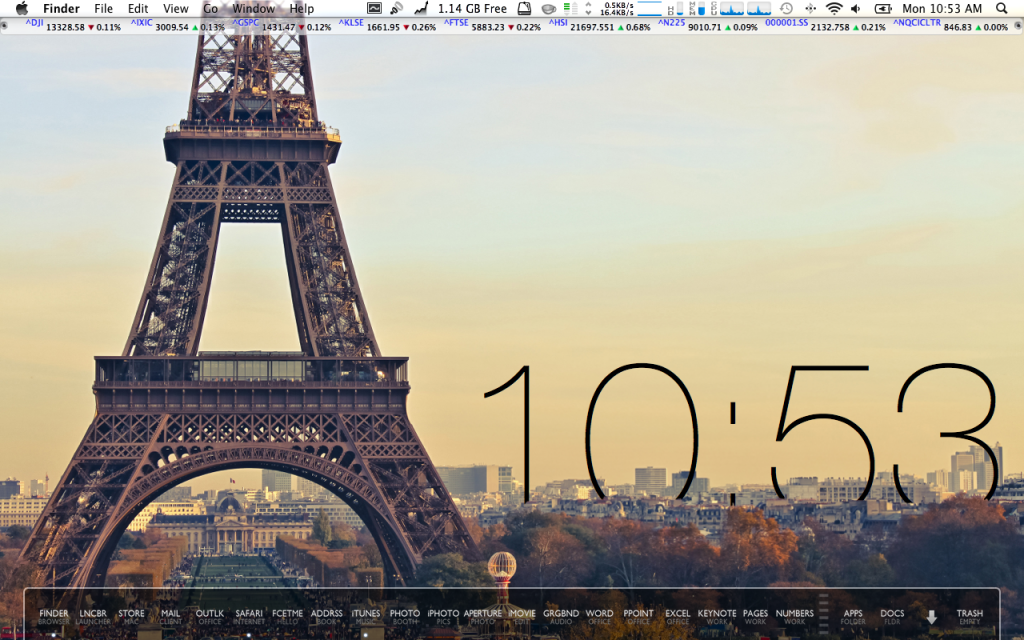Toggle the Wi-Fi status menu

tap(833, 9)
